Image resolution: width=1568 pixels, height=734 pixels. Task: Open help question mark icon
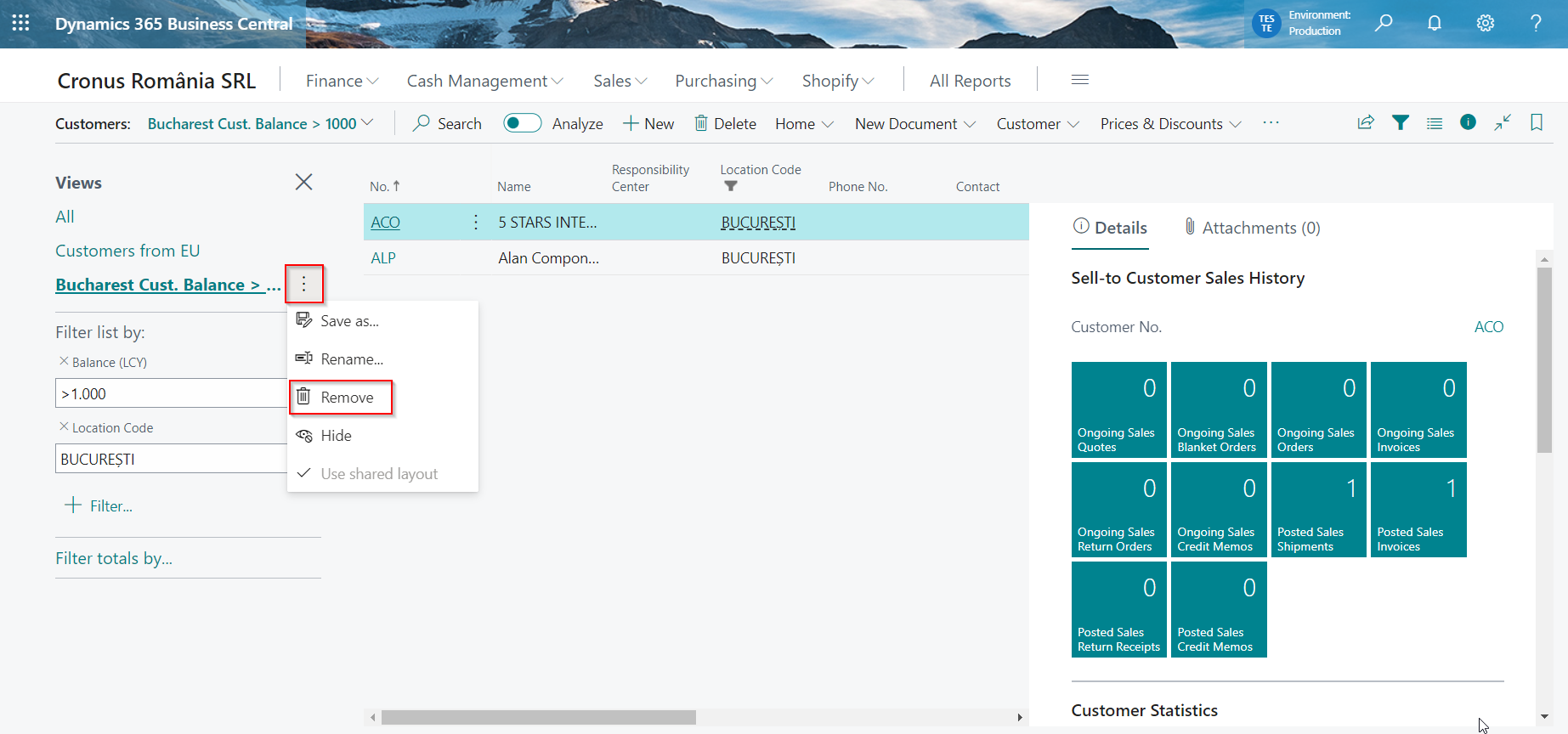pos(1536,23)
